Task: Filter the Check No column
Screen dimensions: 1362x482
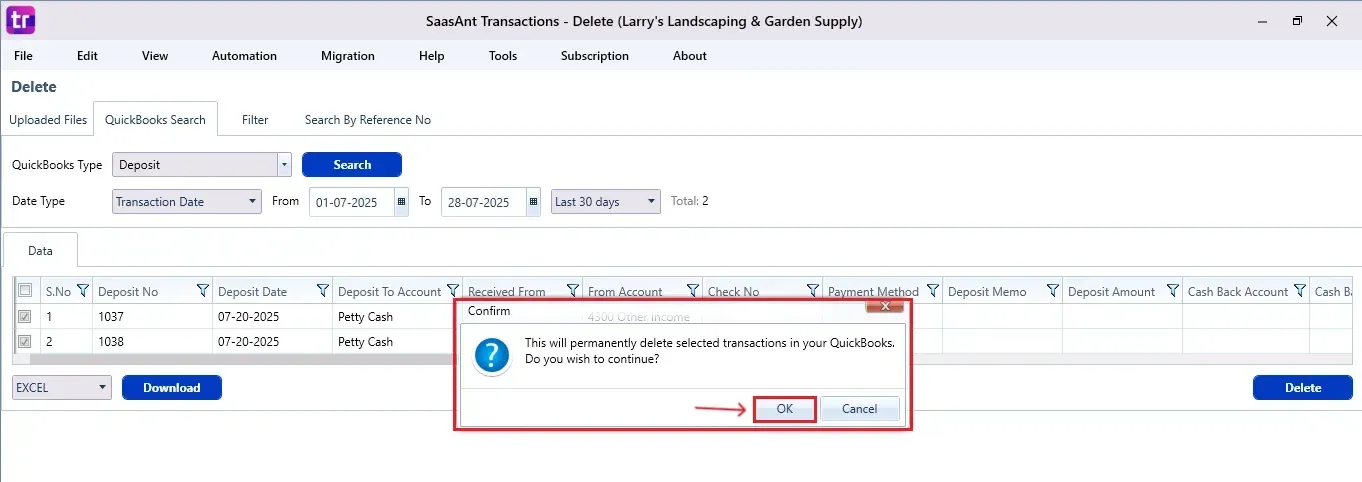Action: click(813, 291)
